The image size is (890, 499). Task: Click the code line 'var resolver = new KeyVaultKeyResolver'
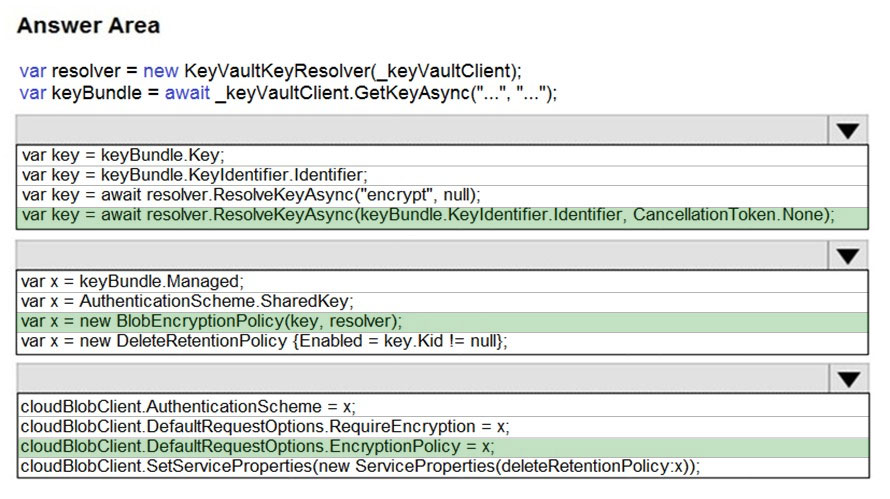(270, 71)
